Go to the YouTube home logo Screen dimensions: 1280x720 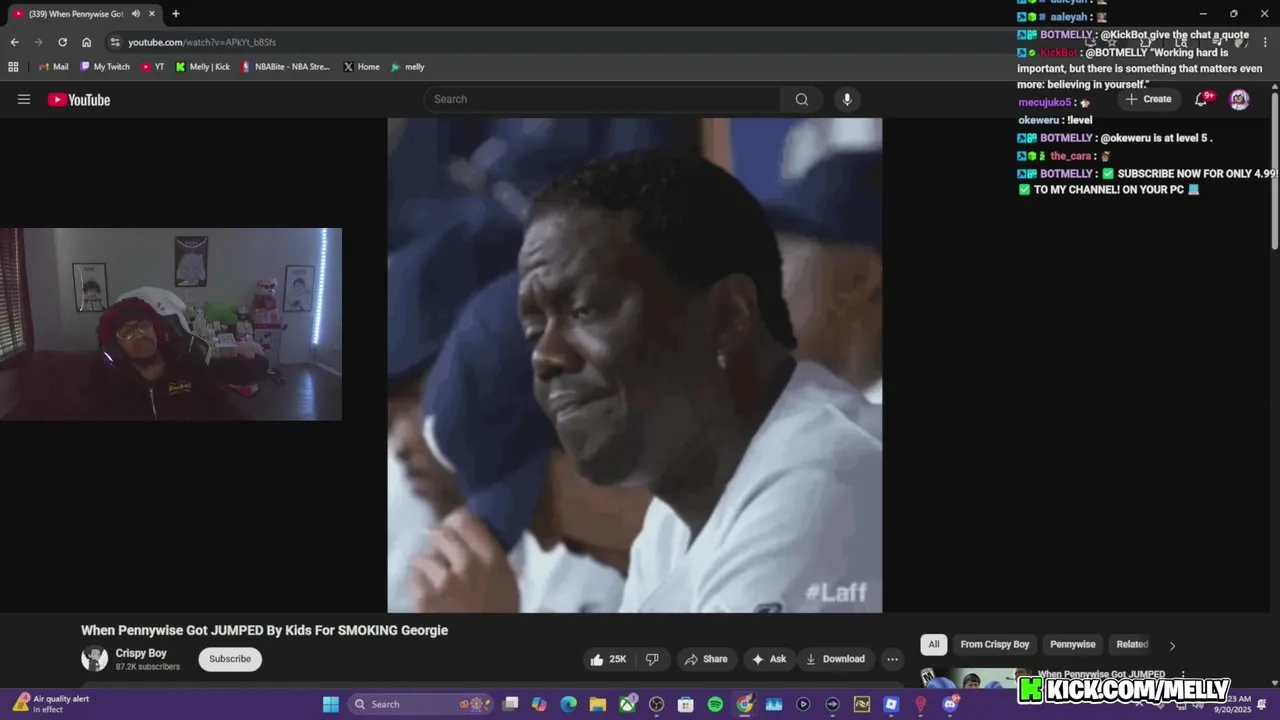click(x=79, y=99)
